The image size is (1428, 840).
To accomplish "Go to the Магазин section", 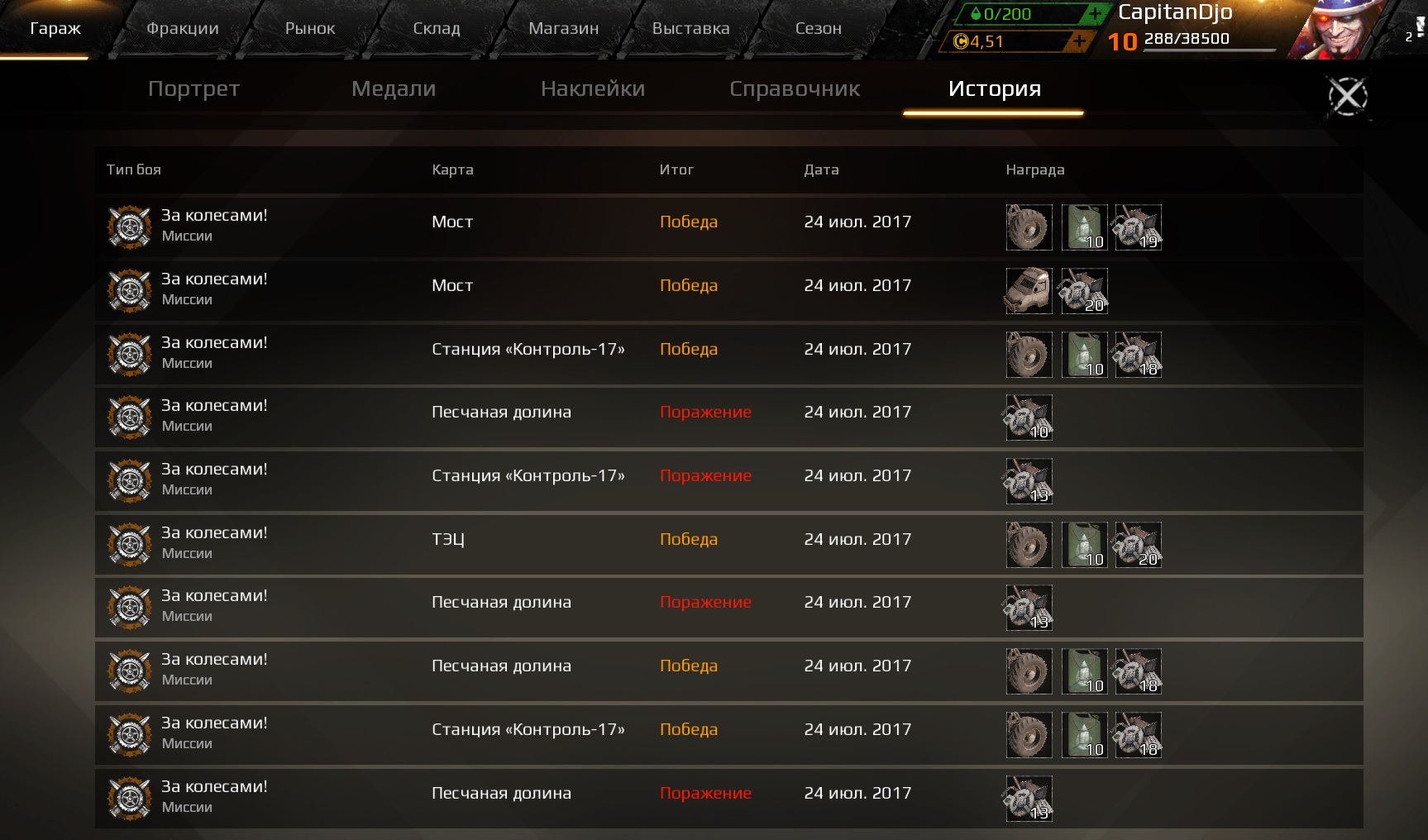I will pyautogui.click(x=563, y=28).
